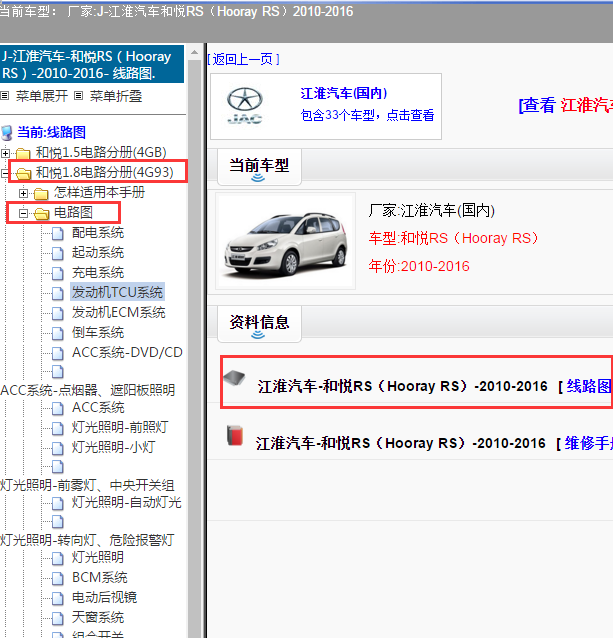Select ACC系统-点烟器、遮阳板照明 in the tree
The width and height of the screenshot is (613, 638).
[x=88, y=390]
